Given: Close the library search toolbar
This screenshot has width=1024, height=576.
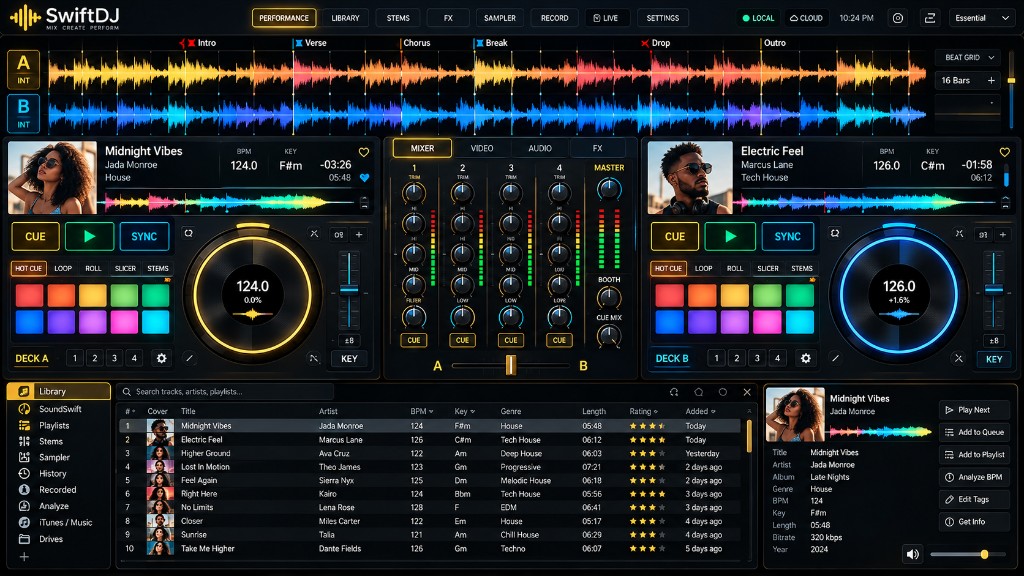Looking at the screenshot, I should tap(747, 392).
